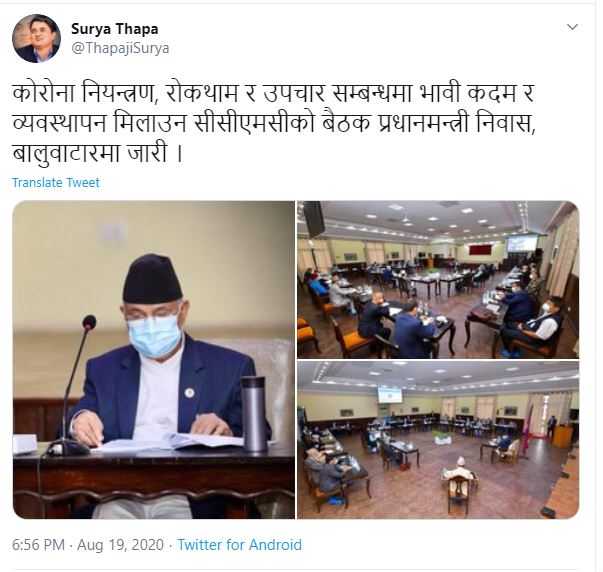Expand the tweet options chevron
The width and height of the screenshot is (603, 572).
click(573, 27)
